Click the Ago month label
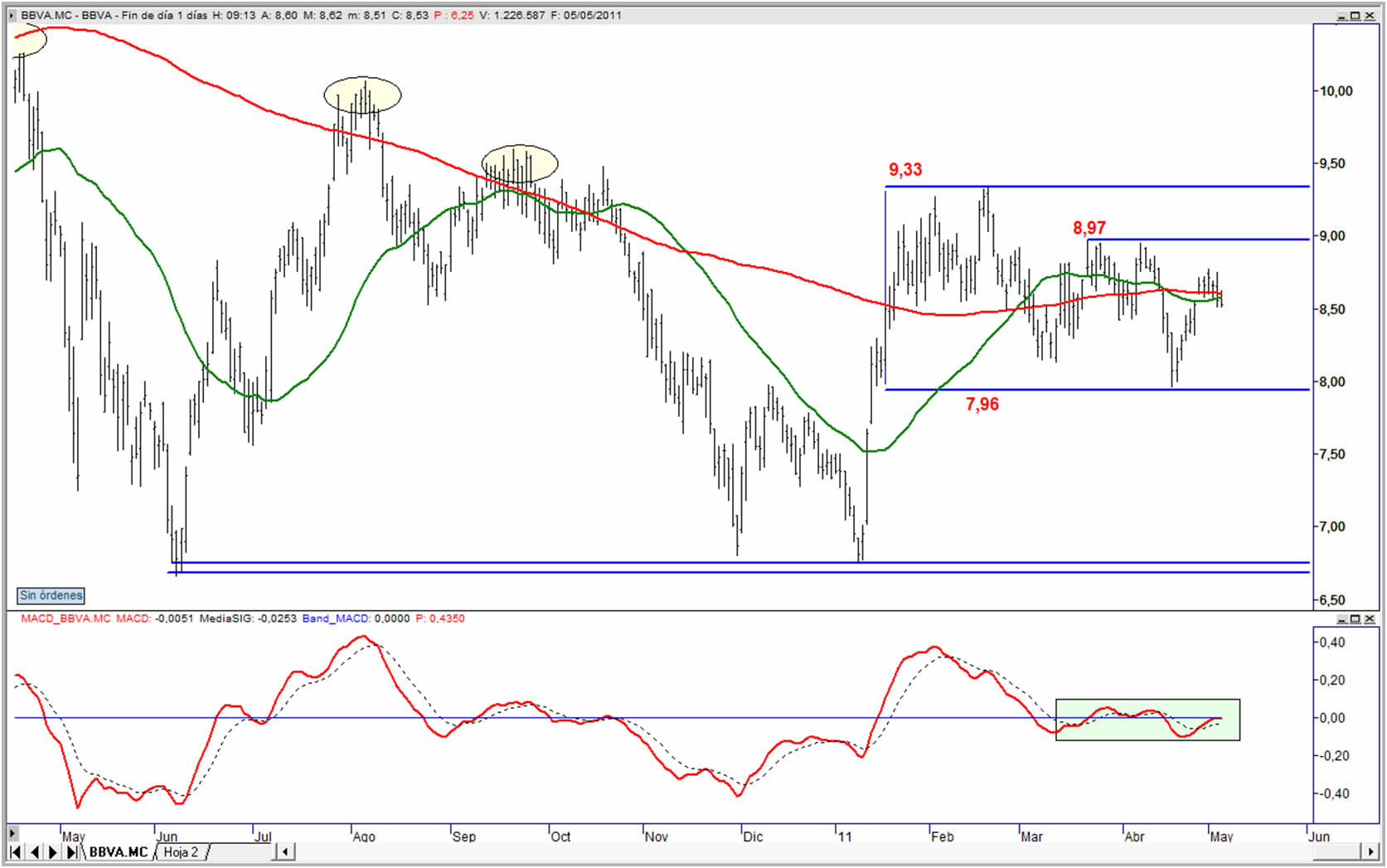1387x868 pixels. (x=364, y=836)
